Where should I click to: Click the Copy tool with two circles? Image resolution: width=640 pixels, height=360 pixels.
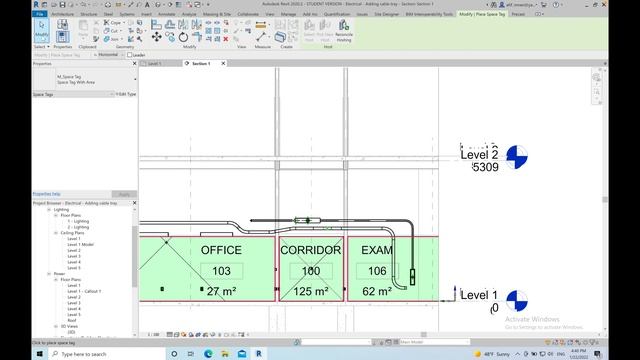pyautogui.click(x=170, y=38)
